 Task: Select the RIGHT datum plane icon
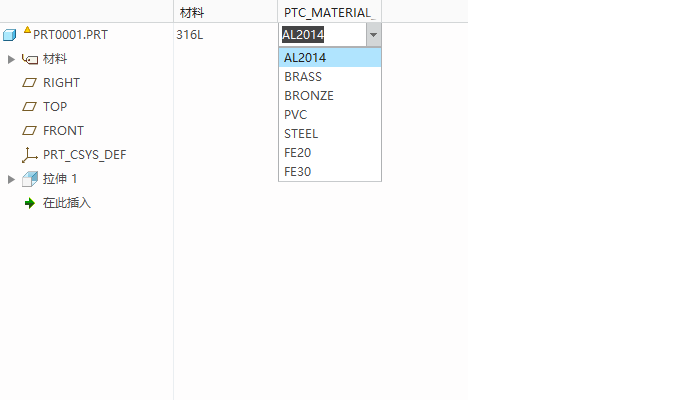coord(29,83)
